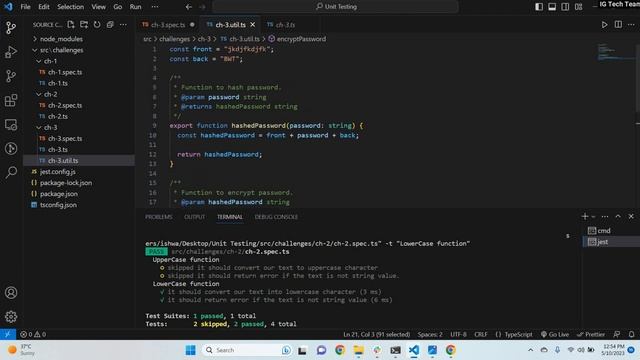Screen dimensions: 640x360
Task: Refresh the explorer with the refresh icon
Action: click(97, 24)
